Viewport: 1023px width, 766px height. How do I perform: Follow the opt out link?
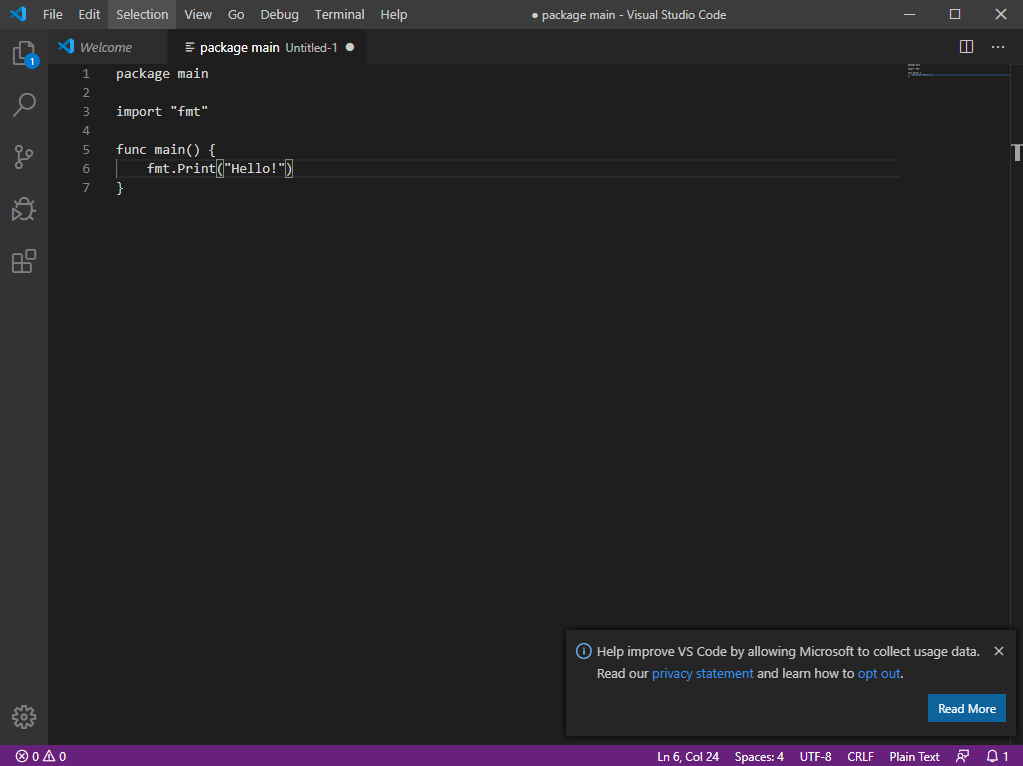tap(878, 673)
